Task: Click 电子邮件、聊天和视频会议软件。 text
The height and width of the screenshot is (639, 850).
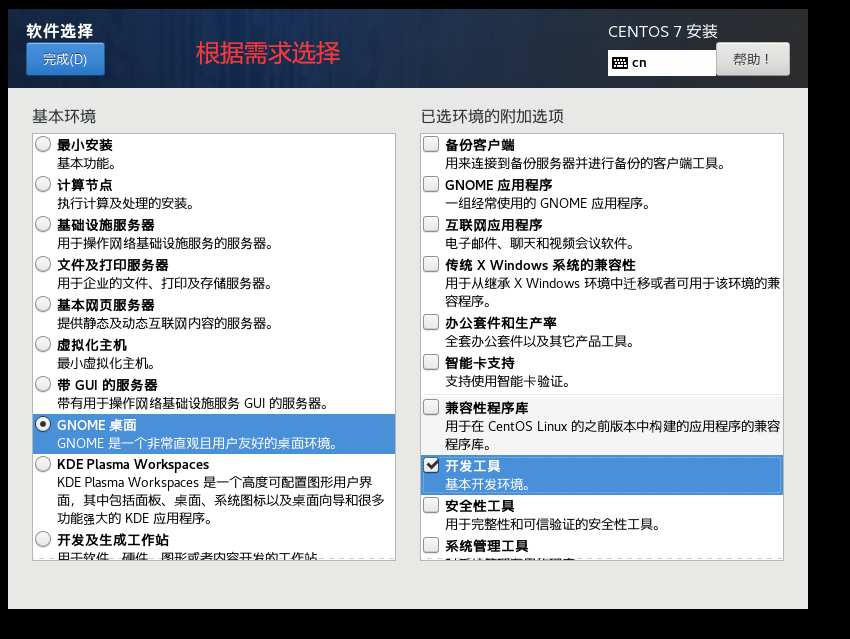Action: click(539, 243)
